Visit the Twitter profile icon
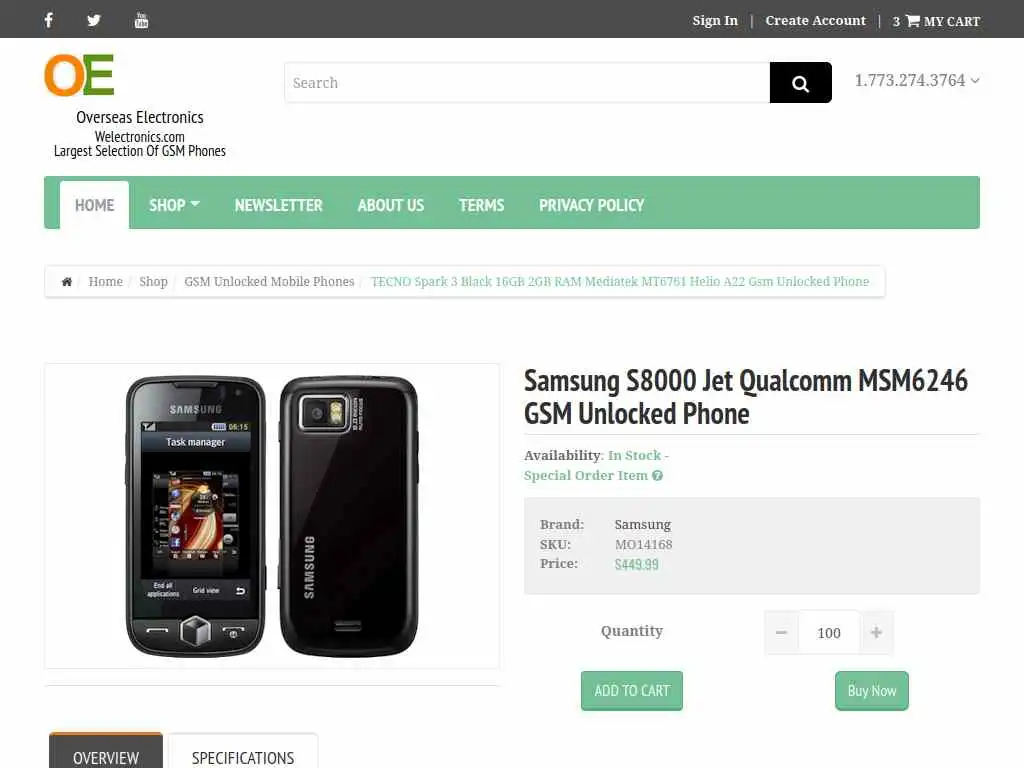This screenshot has width=1024, height=768. click(x=94, y=20)
